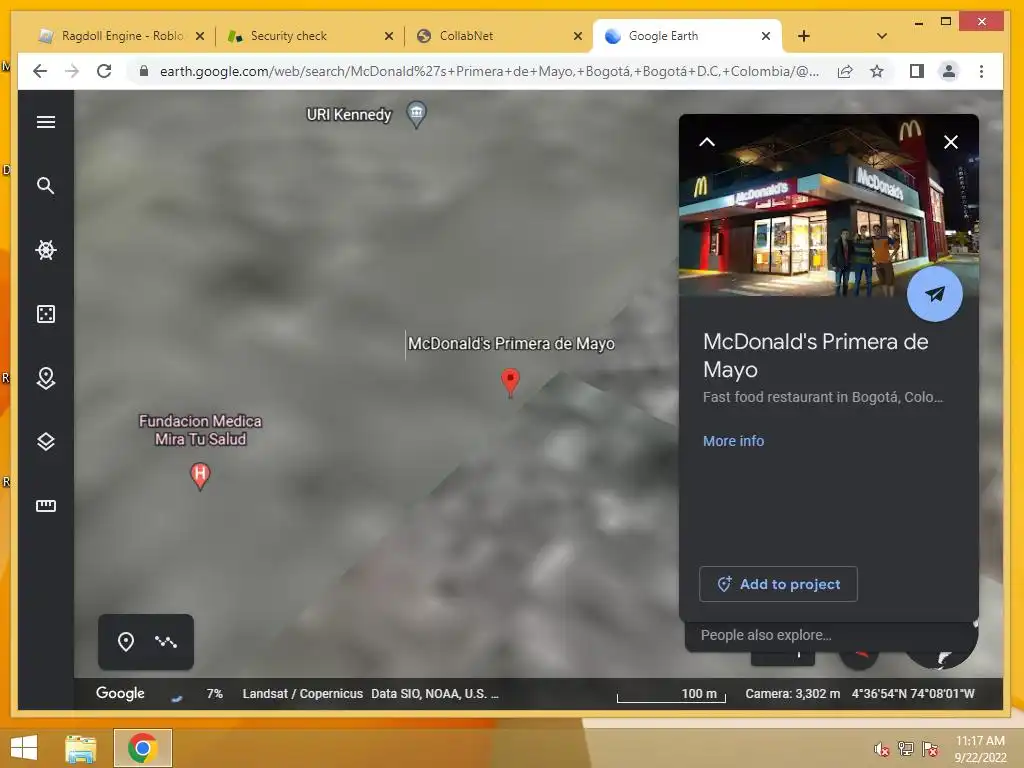Click Fundacion Medica hospital marker

pos(200,475)
